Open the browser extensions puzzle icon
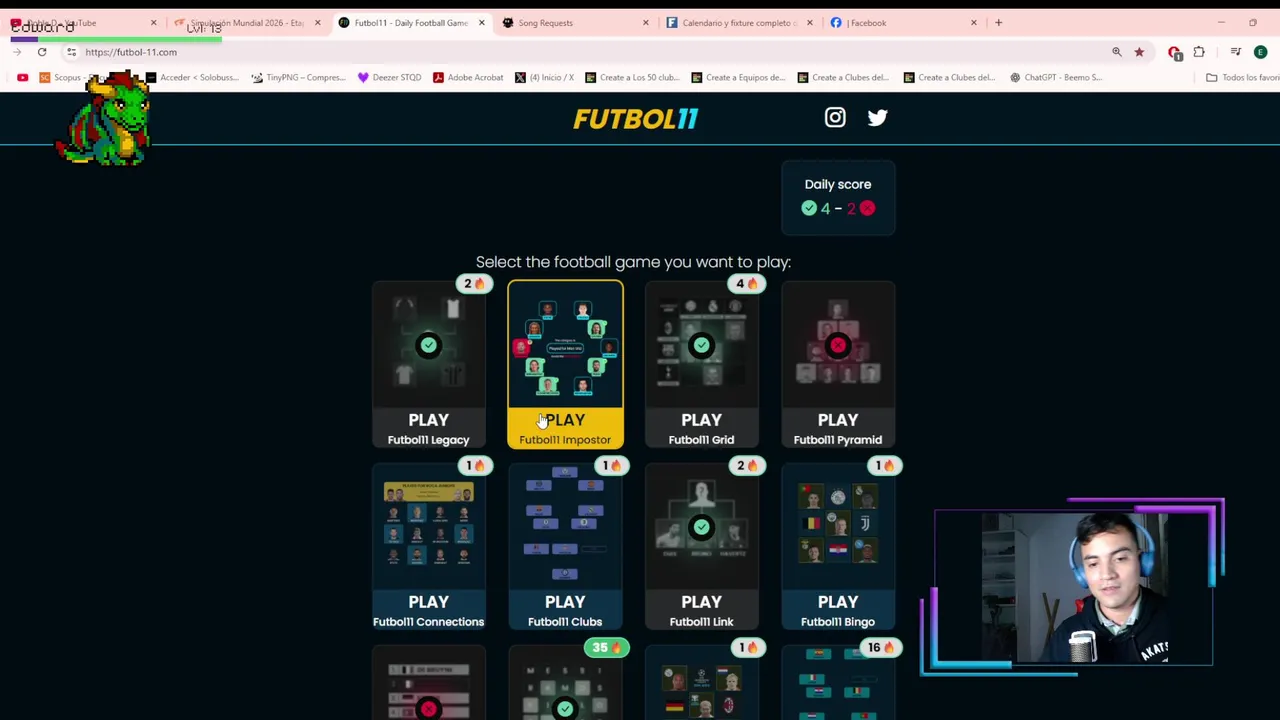This screenshot has width=1280, height=720. tap(1199, 52)
